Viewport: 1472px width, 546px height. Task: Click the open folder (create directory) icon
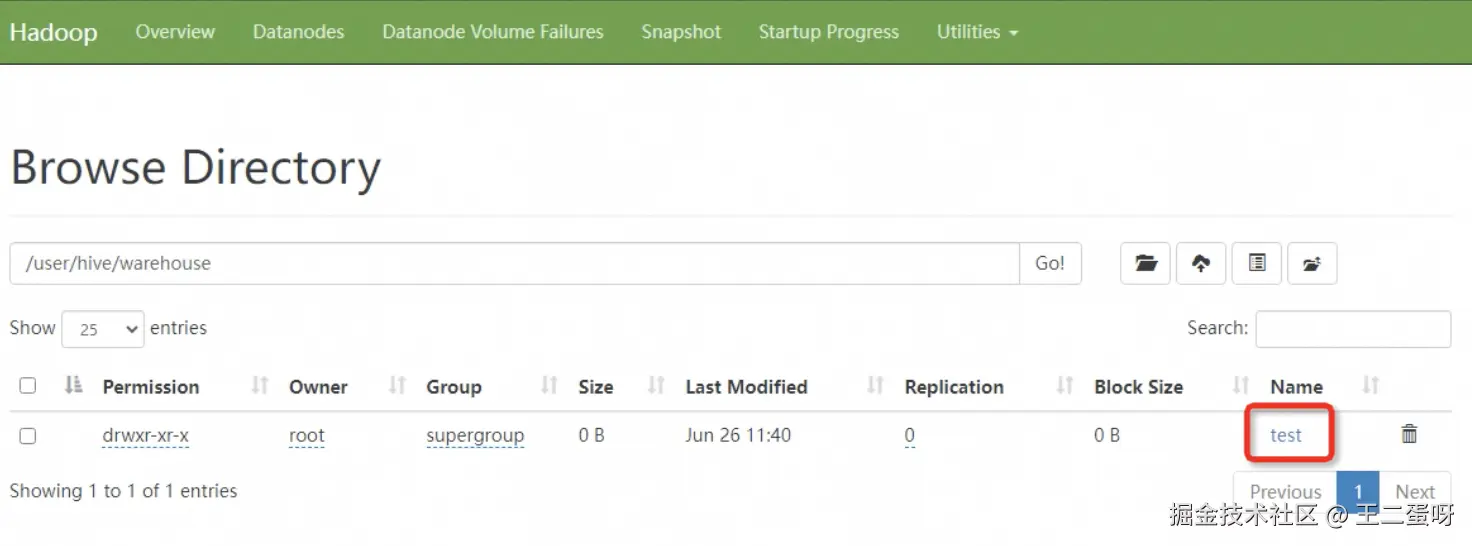coord(1145,264)
